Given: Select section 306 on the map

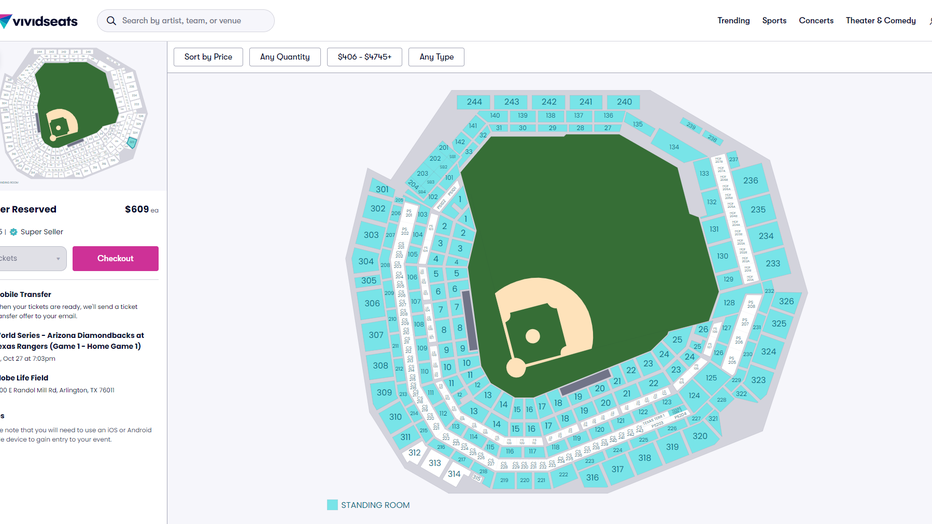Looking at the screenshot, I should pos(372,304).
